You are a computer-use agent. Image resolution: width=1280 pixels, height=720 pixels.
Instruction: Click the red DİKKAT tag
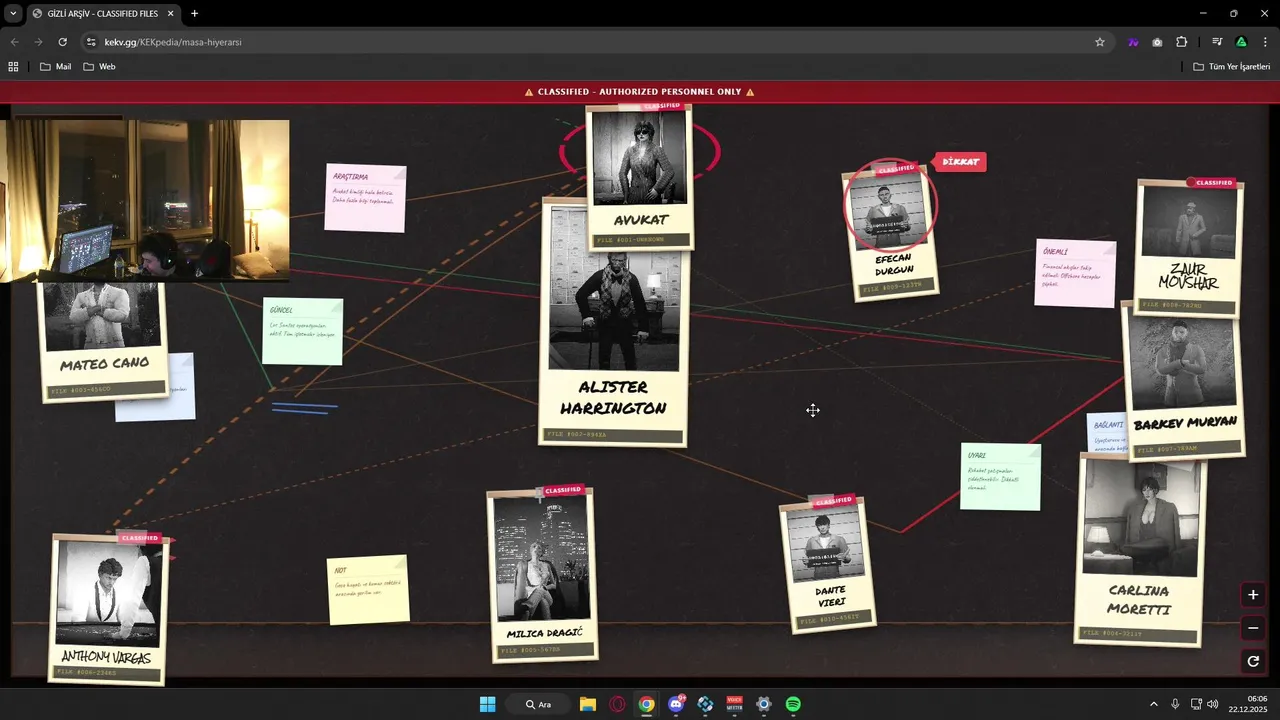[x=959, y=162]
